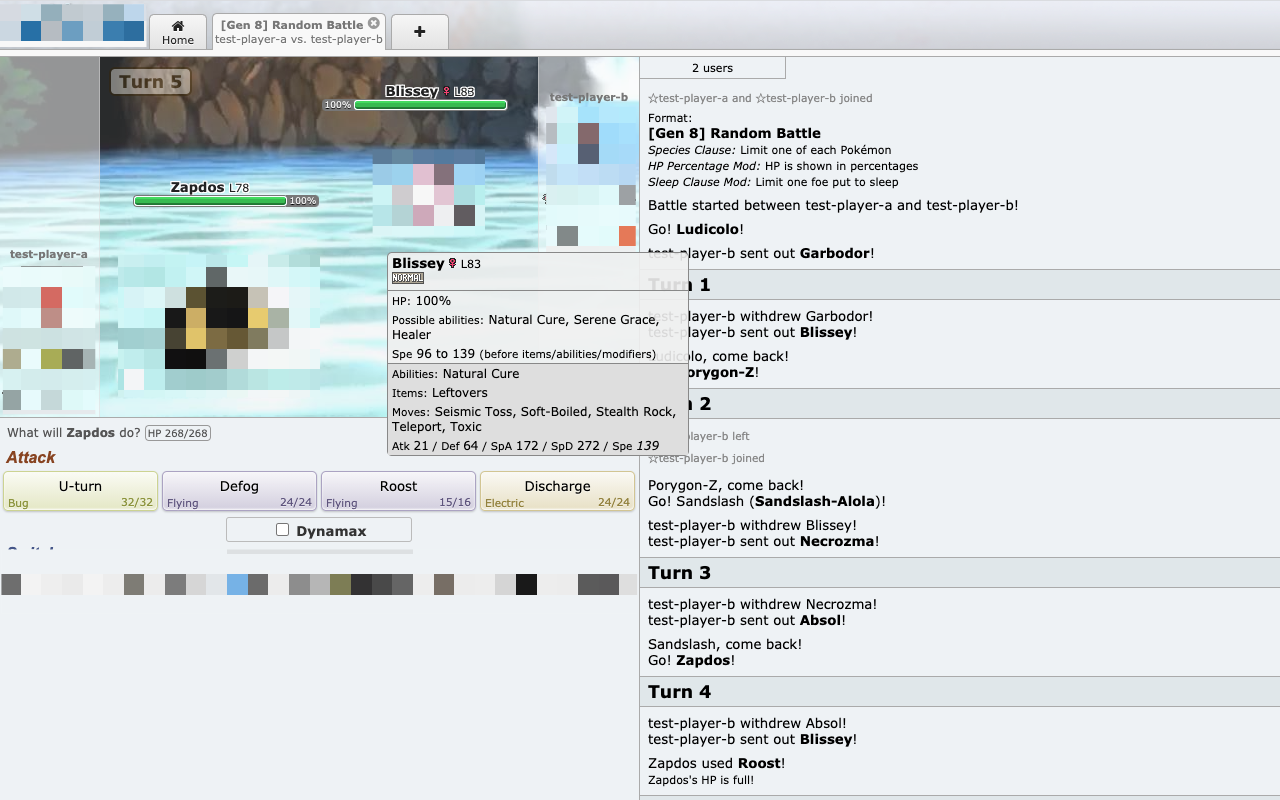1280x800 pixels.
Task: Open a new tab with the plus icon
Action: tap(419, 31)
